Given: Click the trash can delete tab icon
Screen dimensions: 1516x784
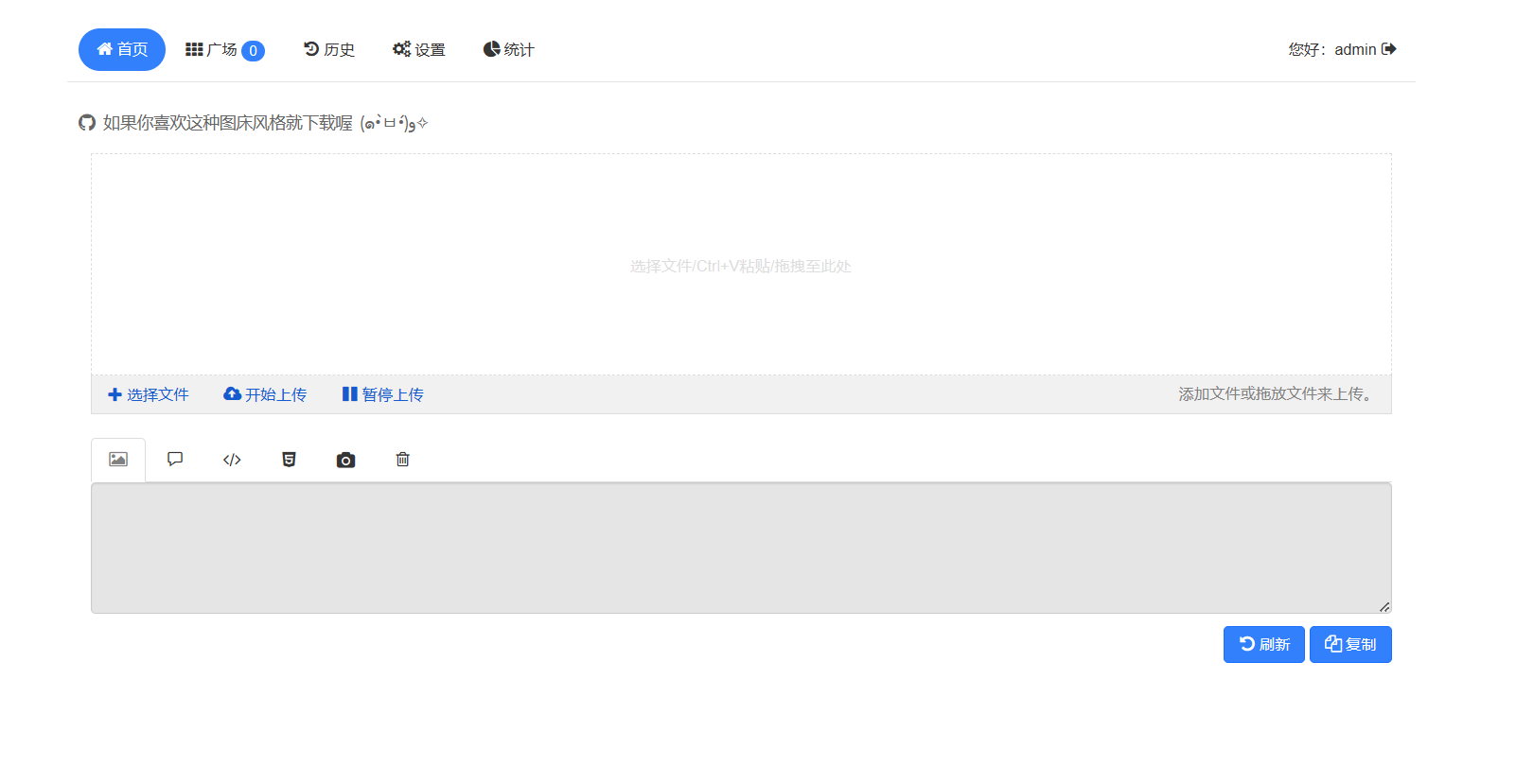Looking at the screenshot, I should pos(402,460).
